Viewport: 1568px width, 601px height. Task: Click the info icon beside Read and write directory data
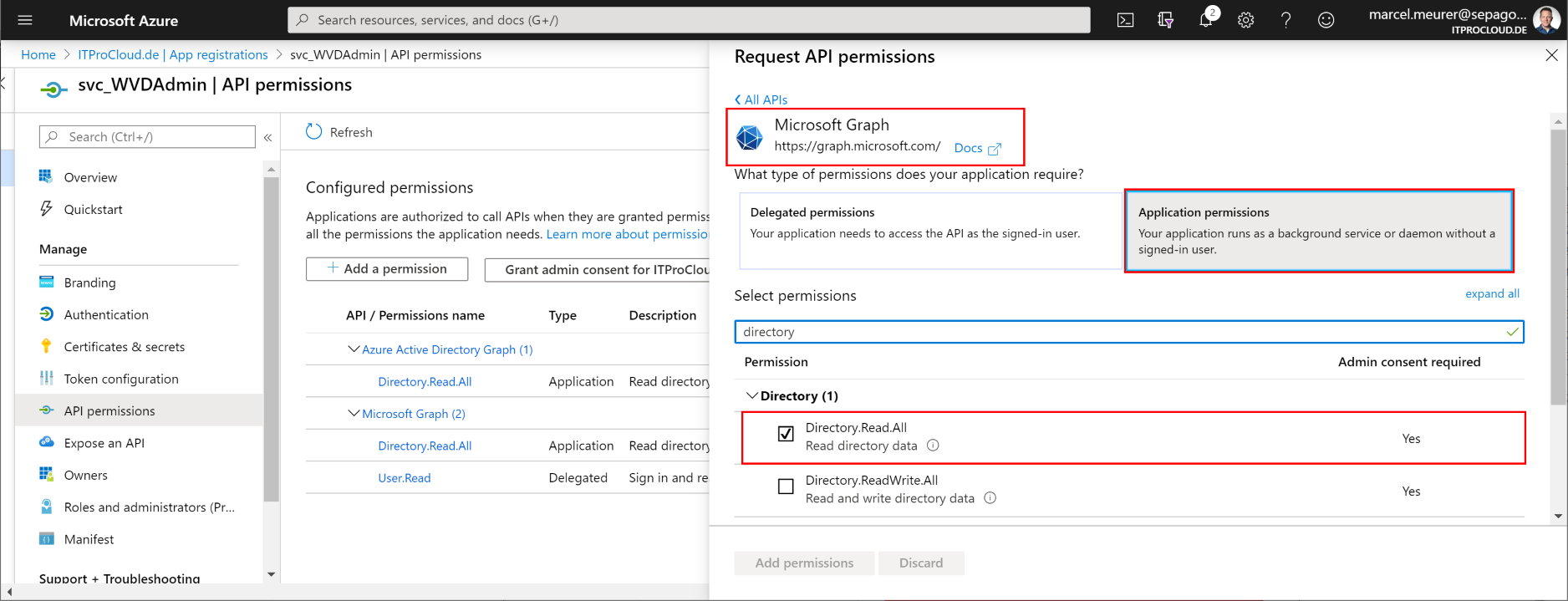[x=990, y=498]
